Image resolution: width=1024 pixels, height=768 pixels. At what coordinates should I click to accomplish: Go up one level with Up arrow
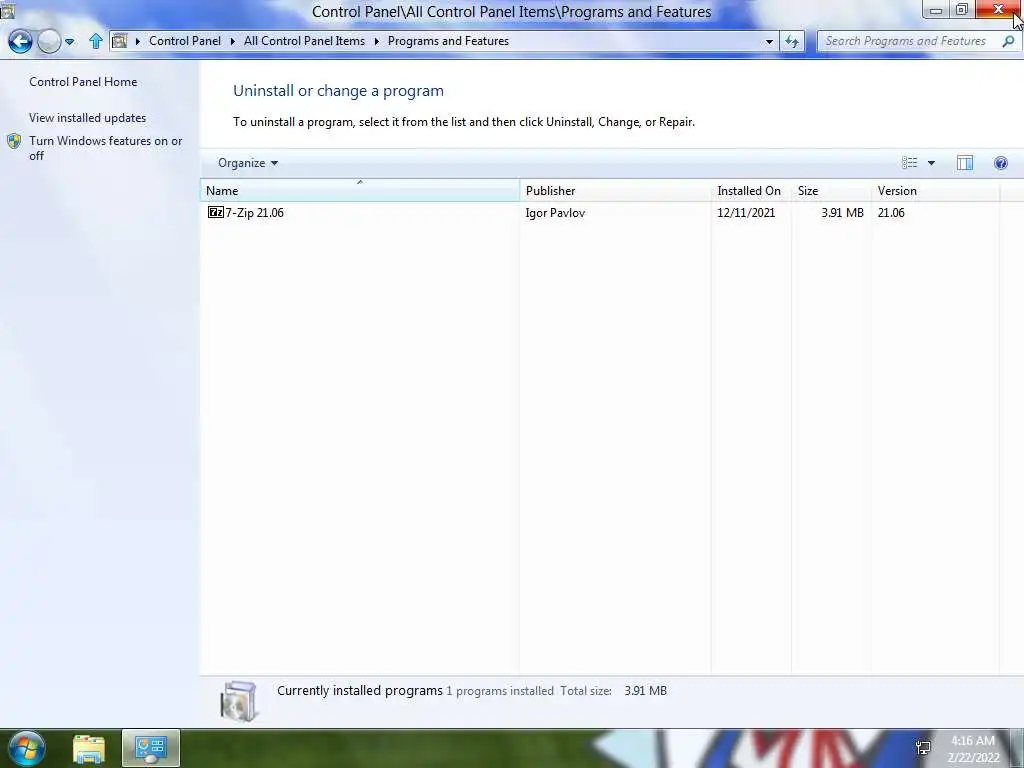click(x=96, y=41)
